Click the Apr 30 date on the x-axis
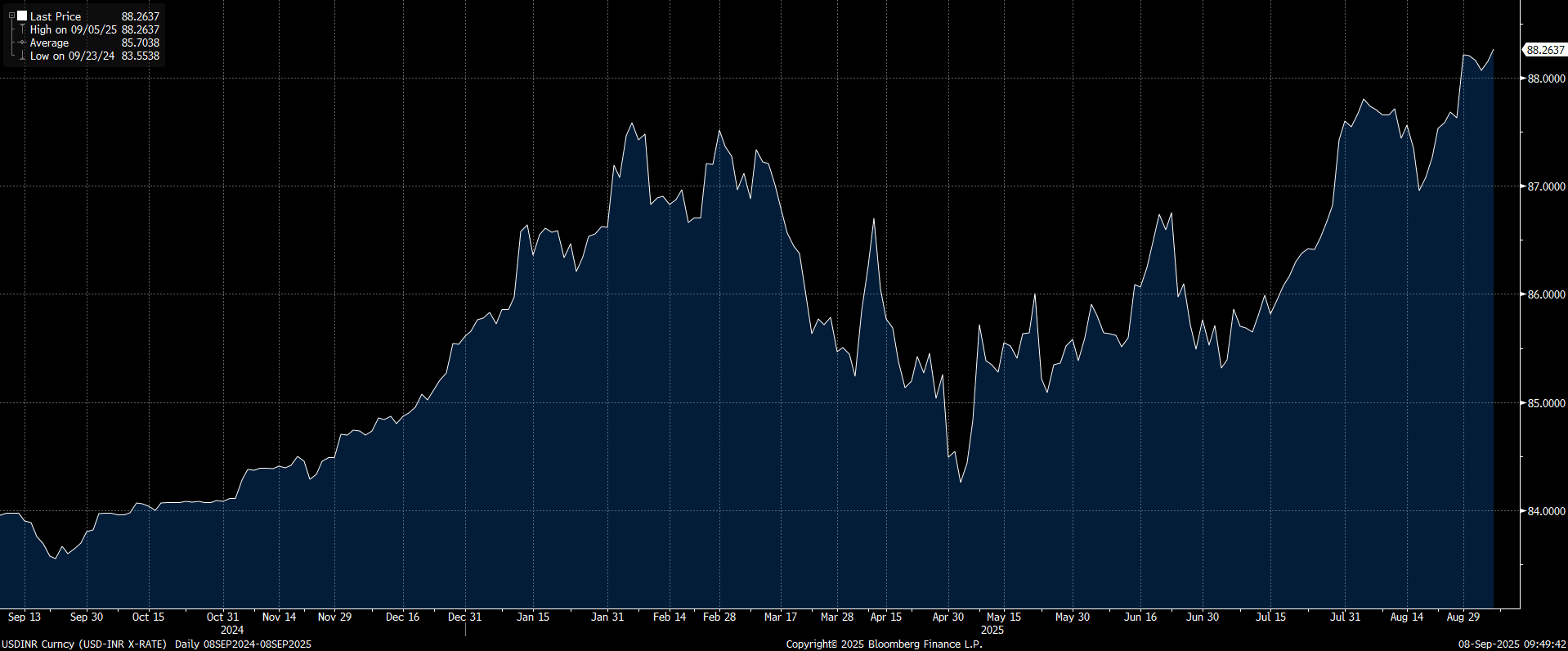The height and width of the screenshot is (651, 1568). coord(948,617)
